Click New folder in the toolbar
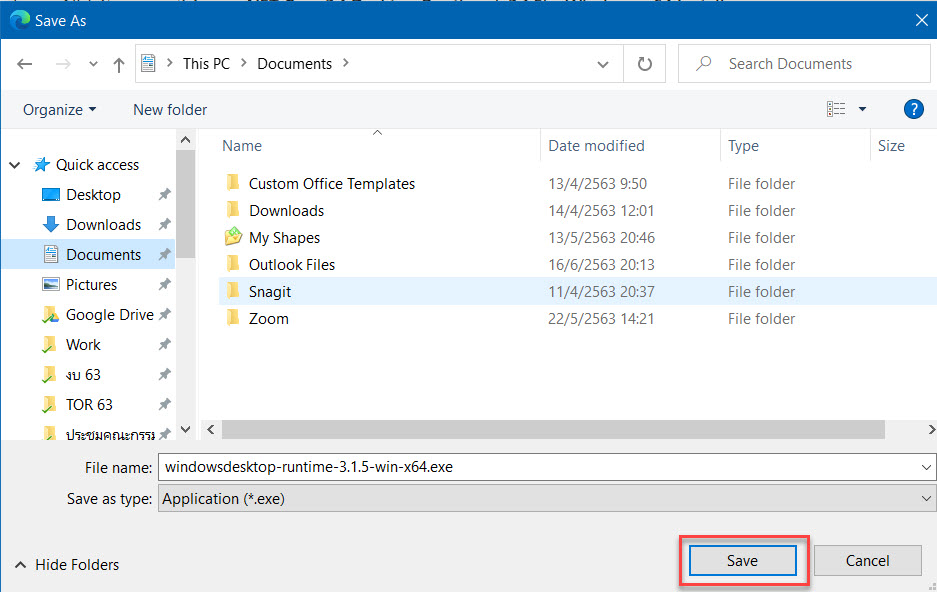 point(170,110)
